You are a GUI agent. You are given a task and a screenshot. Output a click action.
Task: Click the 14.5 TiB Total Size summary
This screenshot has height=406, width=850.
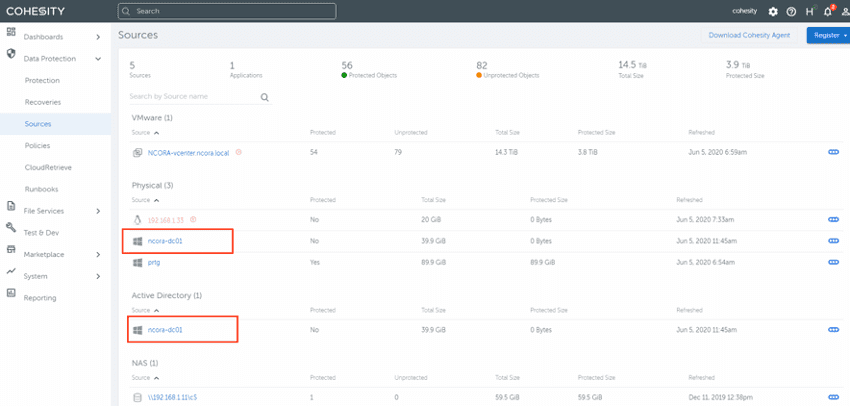[633, 70]
